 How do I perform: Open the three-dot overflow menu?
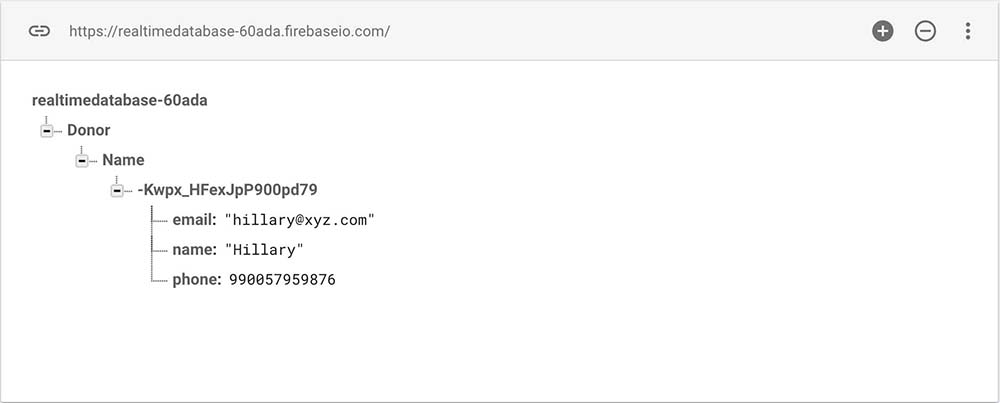tap(967, 31)
